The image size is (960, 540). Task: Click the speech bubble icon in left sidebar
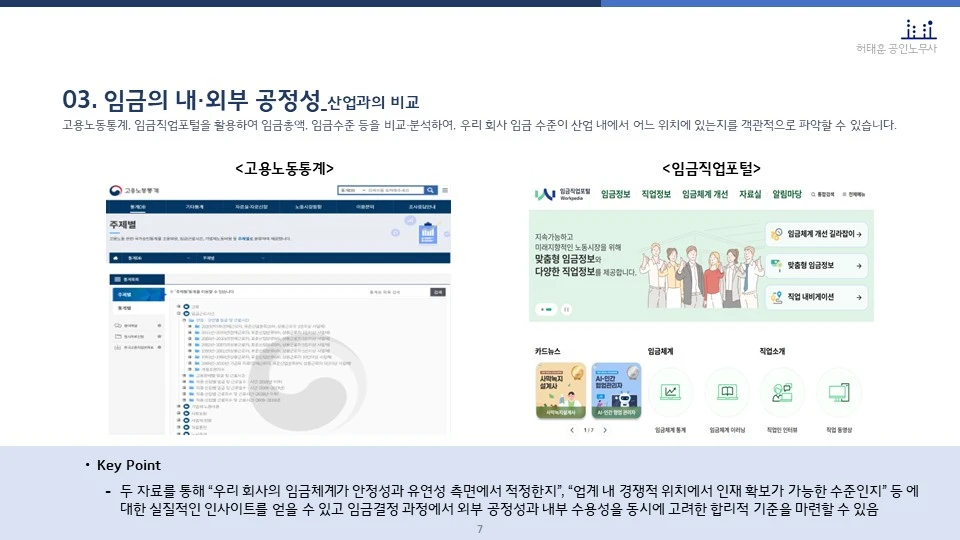[x=118, y=326]
